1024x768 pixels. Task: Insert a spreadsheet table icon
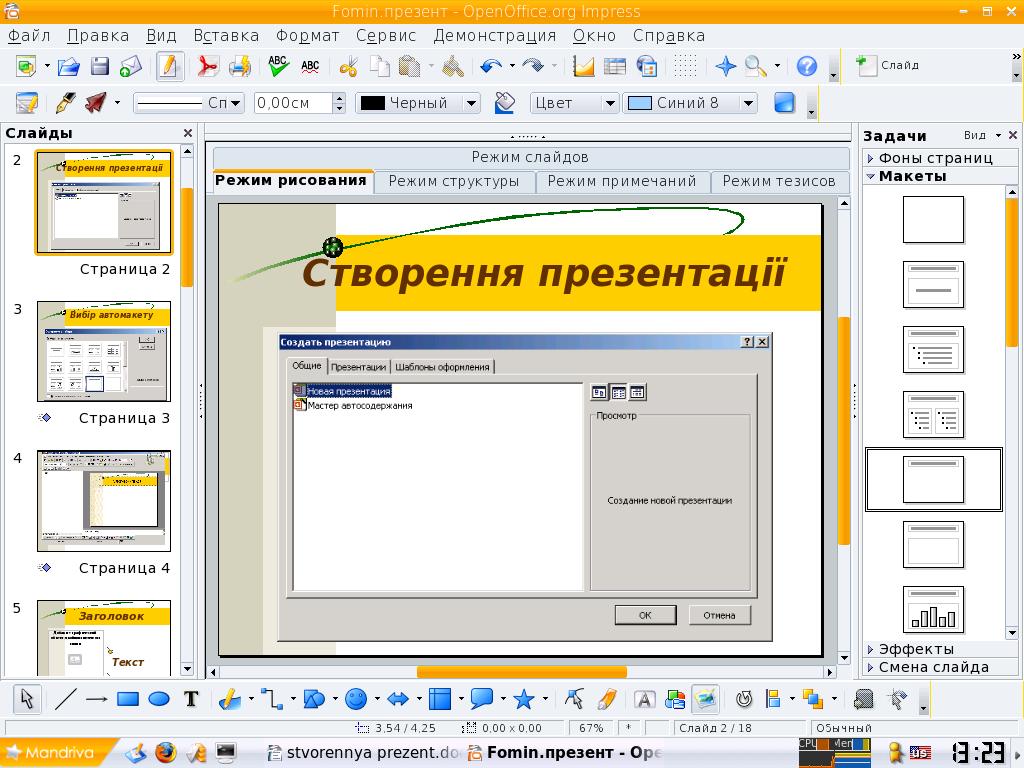[615, 66]
